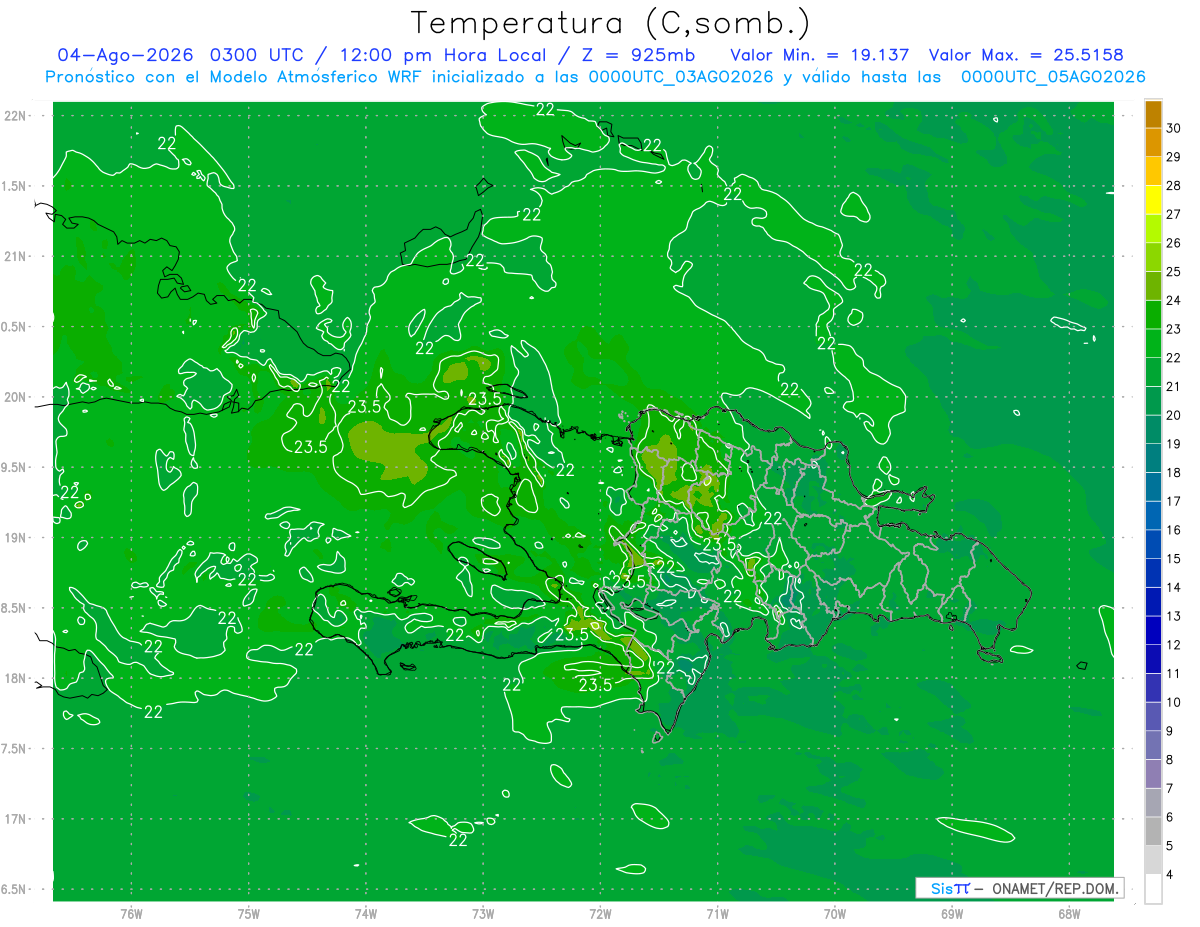The image size is (1200, 927).
Task: Click colorbar scale label '18'
Action: click(1174, 473)
